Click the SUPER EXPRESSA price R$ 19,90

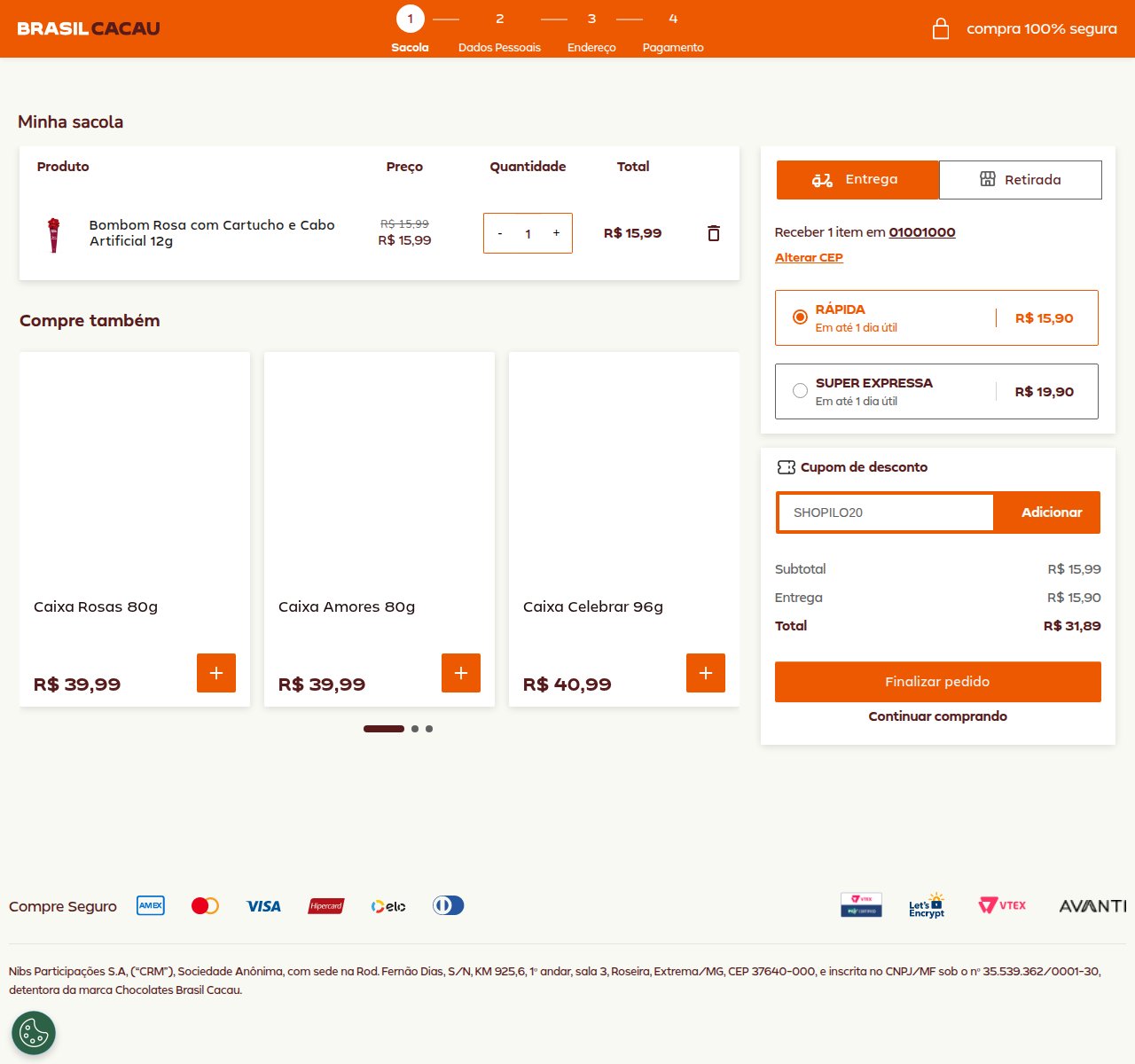[x=1045, y=391]
